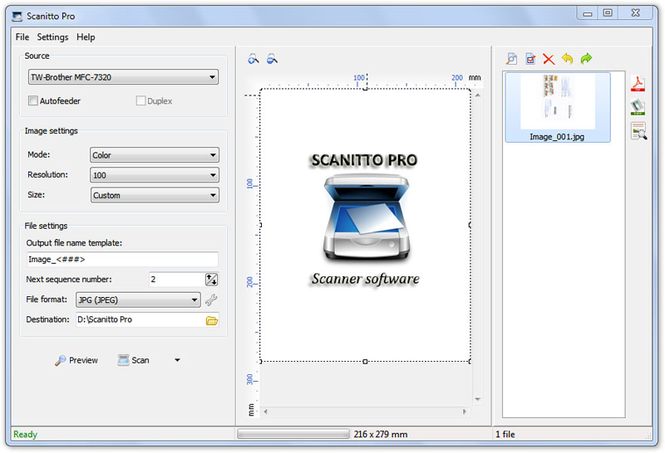Click the bottom-middle selection handle
Screen dimensions: 665x453
click(365, 361)
